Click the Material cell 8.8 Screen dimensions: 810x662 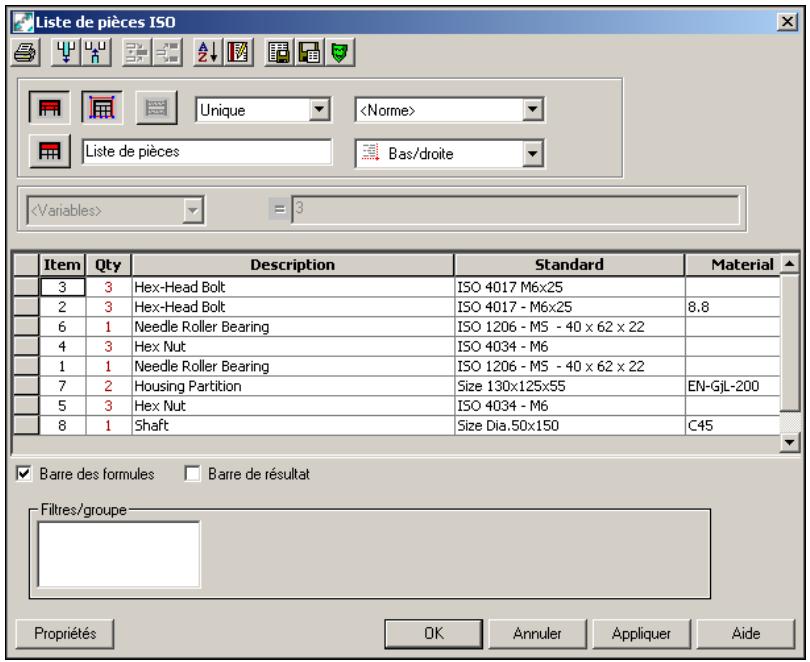(x=733, y=307)
